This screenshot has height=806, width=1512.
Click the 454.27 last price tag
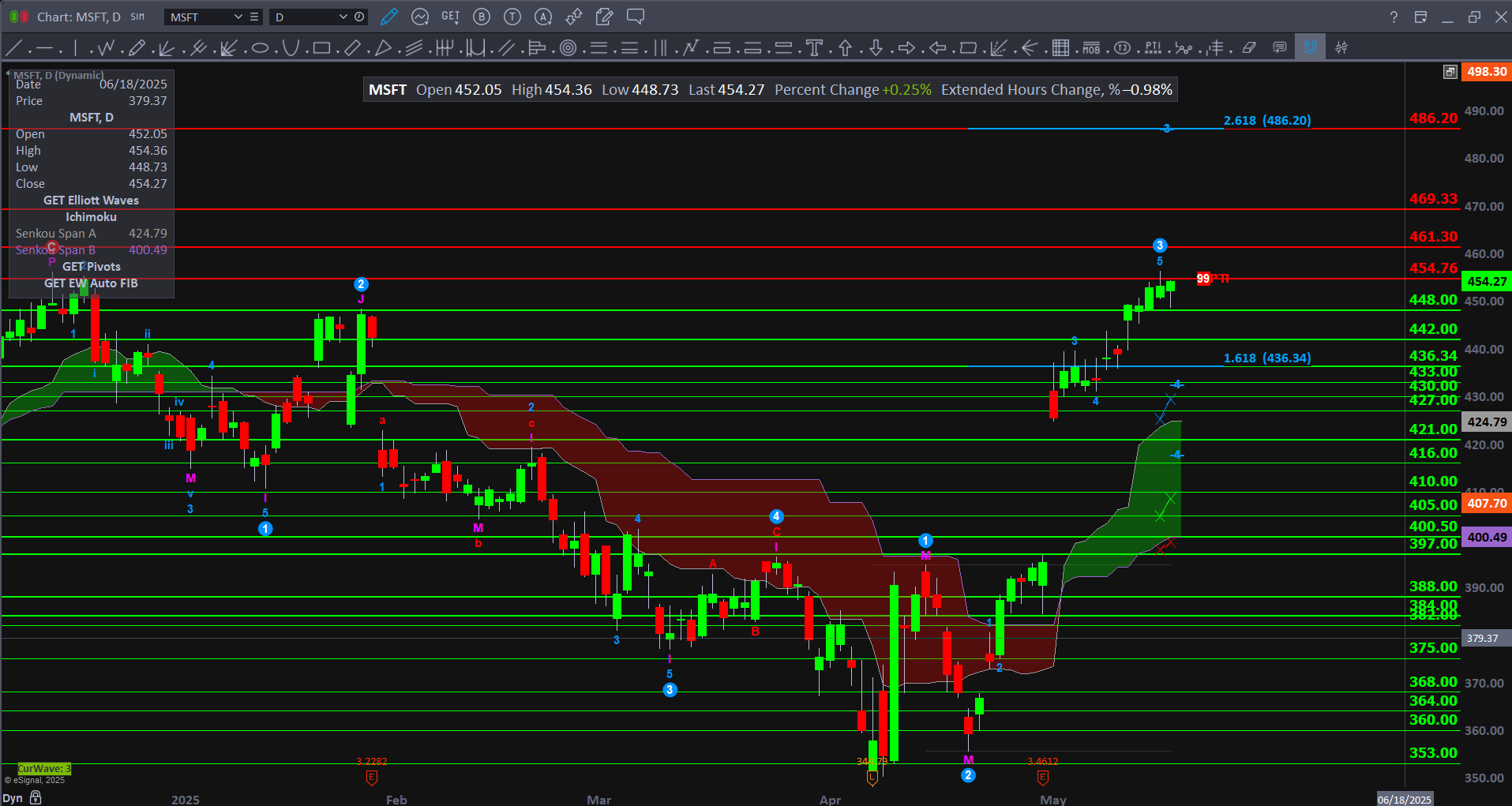coord(1487,281)
